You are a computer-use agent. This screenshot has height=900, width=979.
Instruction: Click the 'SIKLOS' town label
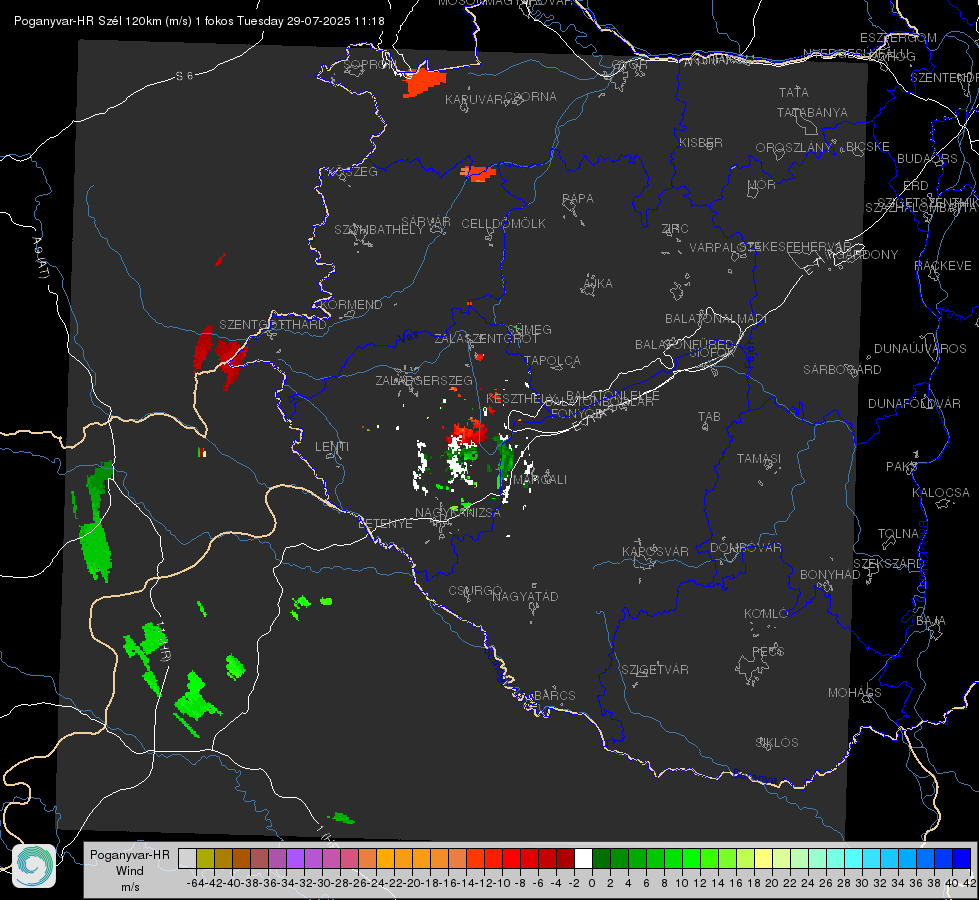coord(777,743)
